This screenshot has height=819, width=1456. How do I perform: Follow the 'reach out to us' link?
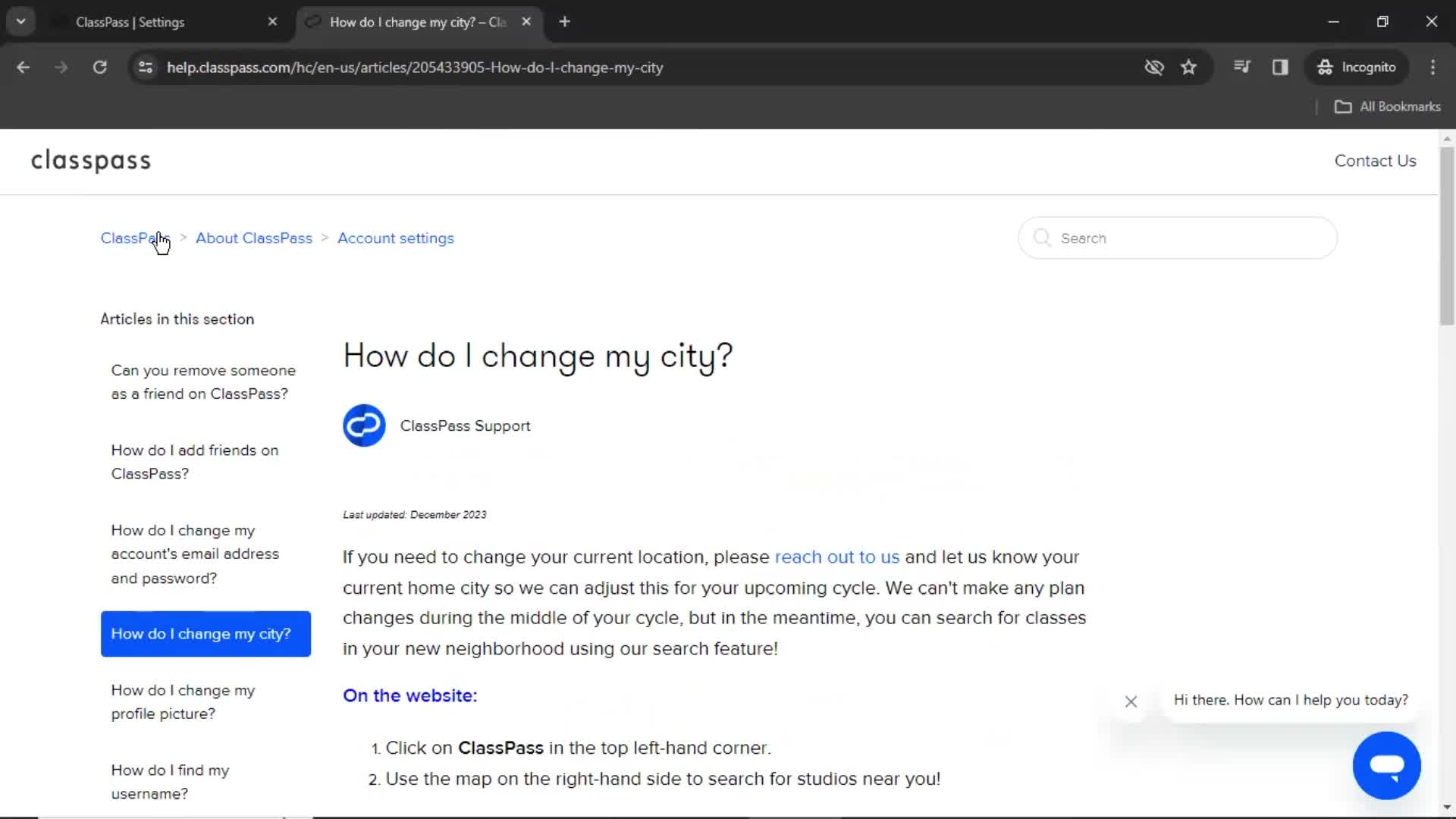coord(836,557)
